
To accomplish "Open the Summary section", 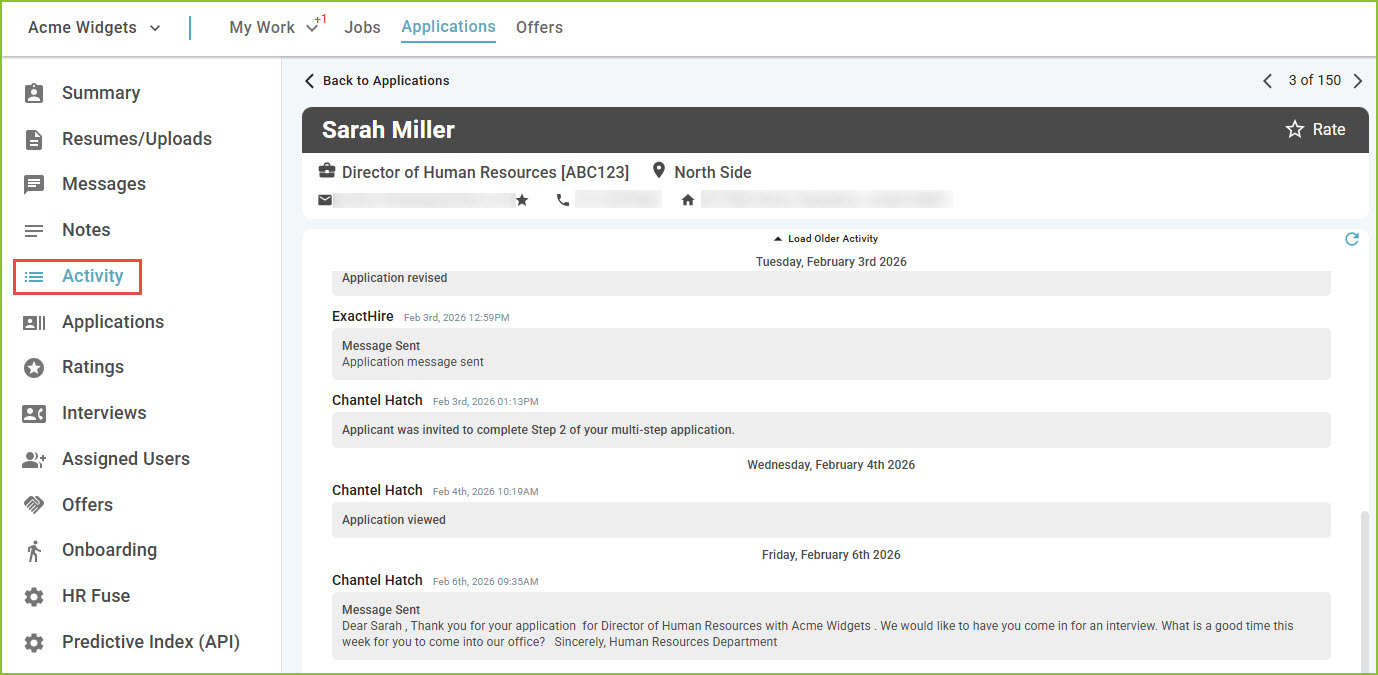I will pos(101,93).
